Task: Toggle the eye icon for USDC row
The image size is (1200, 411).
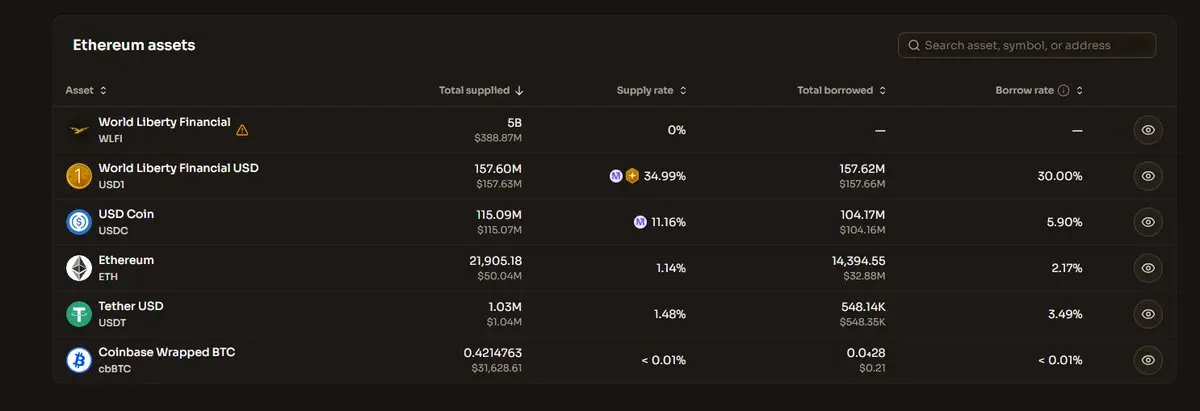Action: coord(1148,222)
